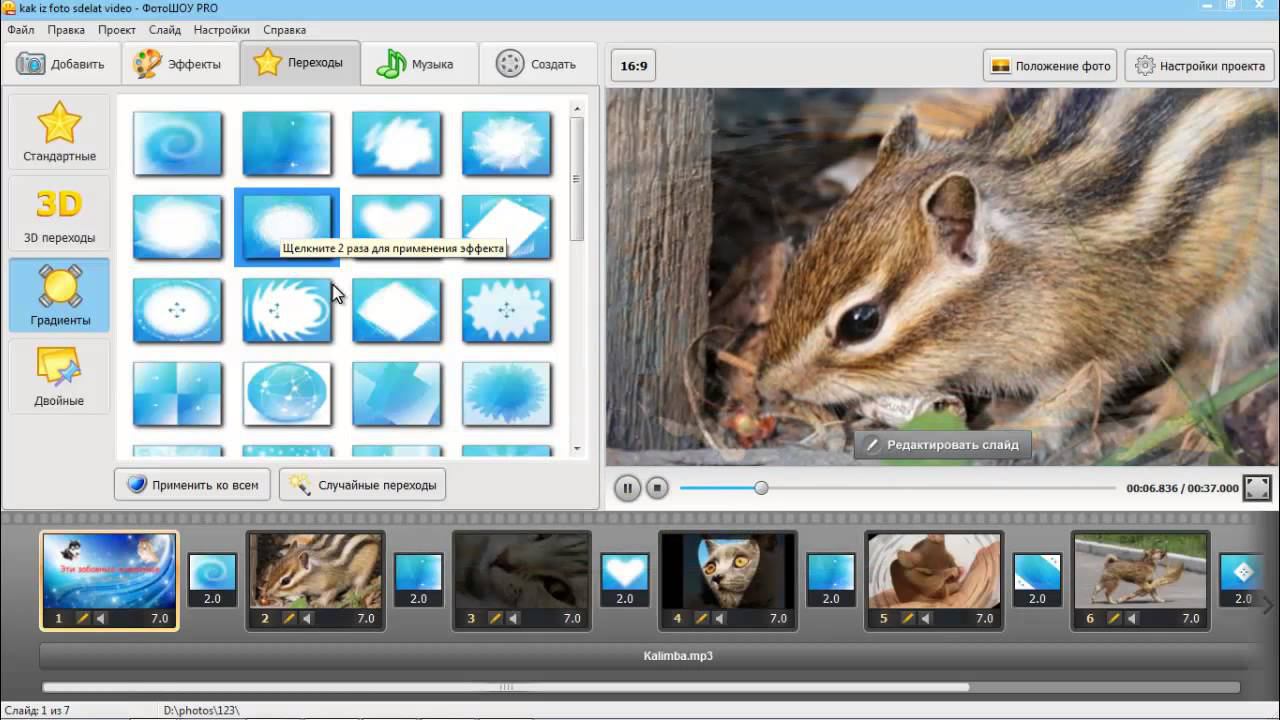Click the preview playback progress slider
The width and height of the screenshot is (1280, 720).
tap(897, 488)
